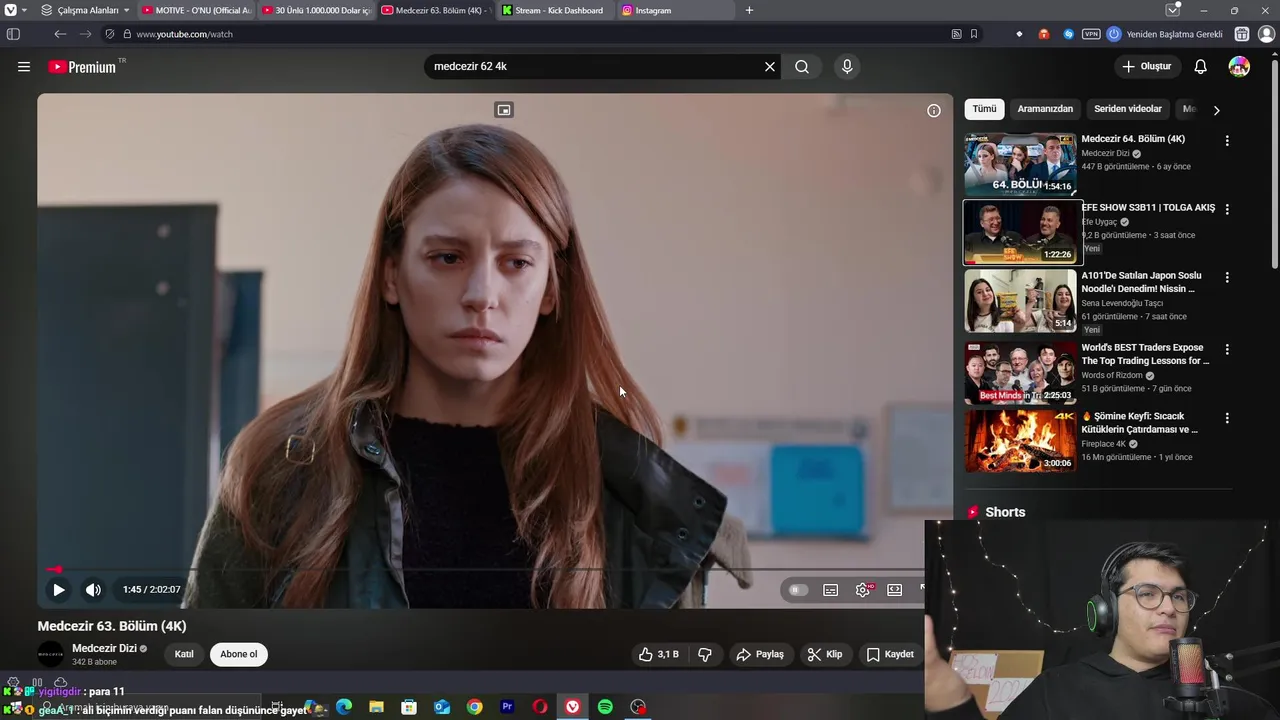
Task: Select the Seriden videolar chip
Action: [1128, 109]
